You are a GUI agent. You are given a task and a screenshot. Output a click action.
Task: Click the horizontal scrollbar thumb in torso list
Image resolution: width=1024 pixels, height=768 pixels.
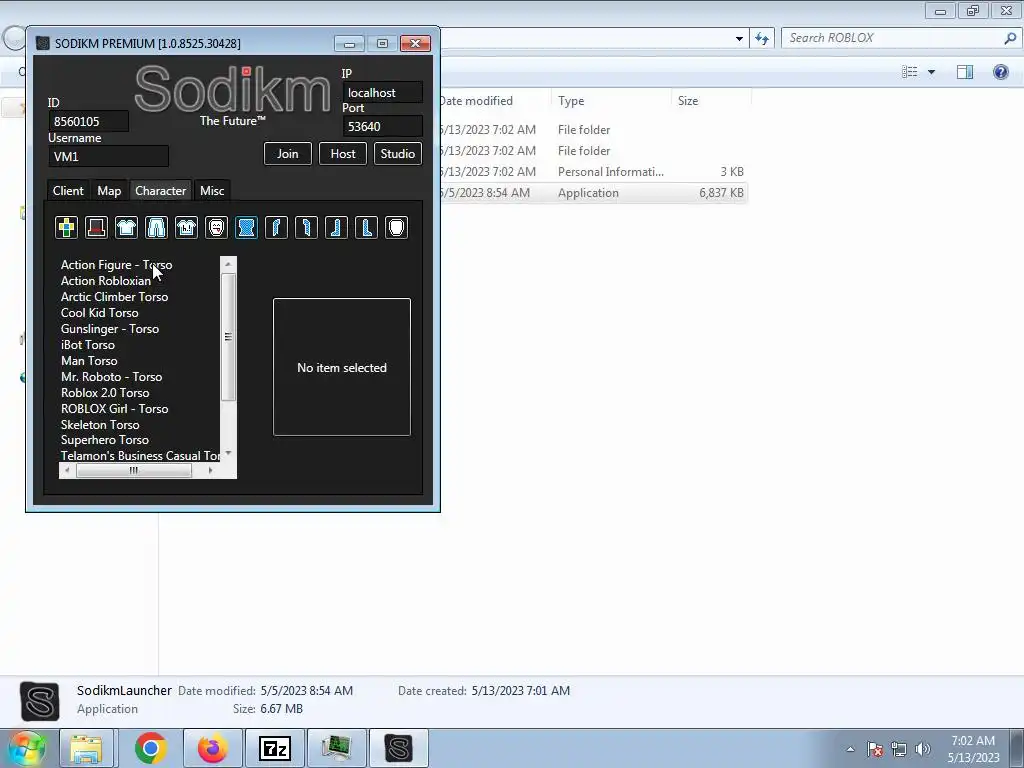point(134,470)
